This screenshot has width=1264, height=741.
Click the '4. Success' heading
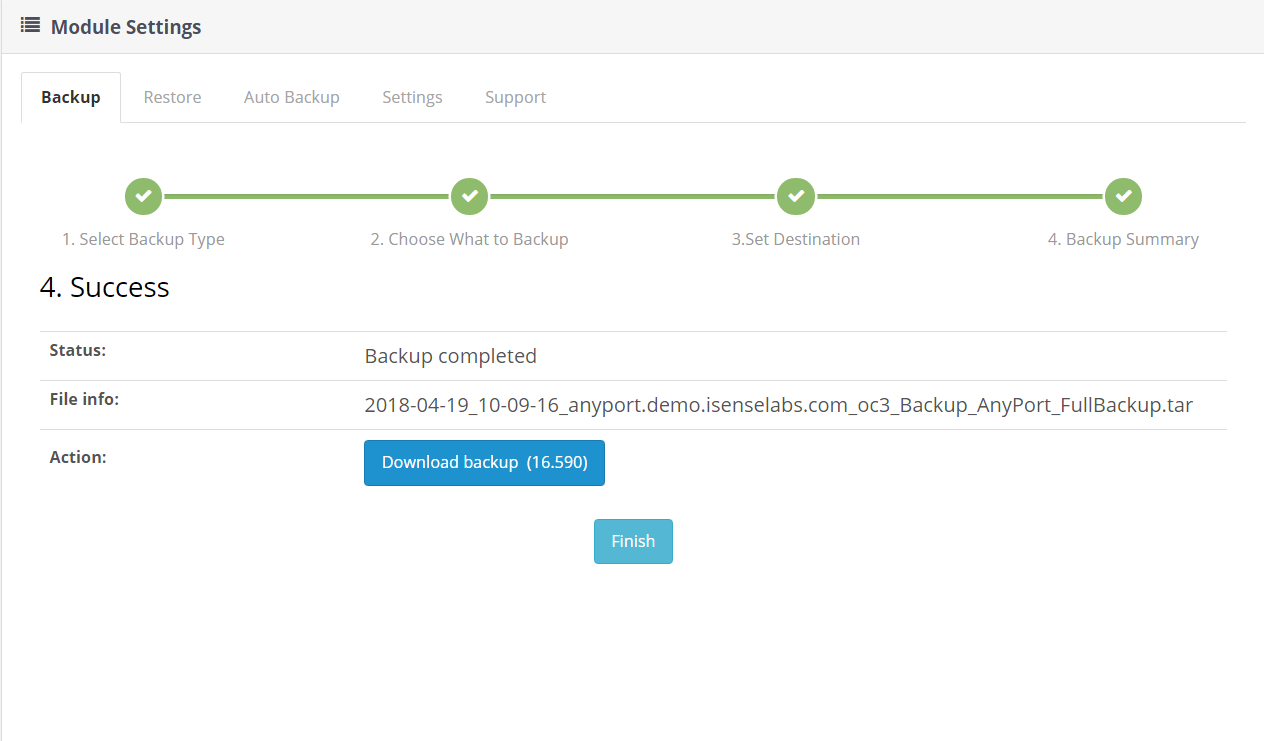(105, 288)
